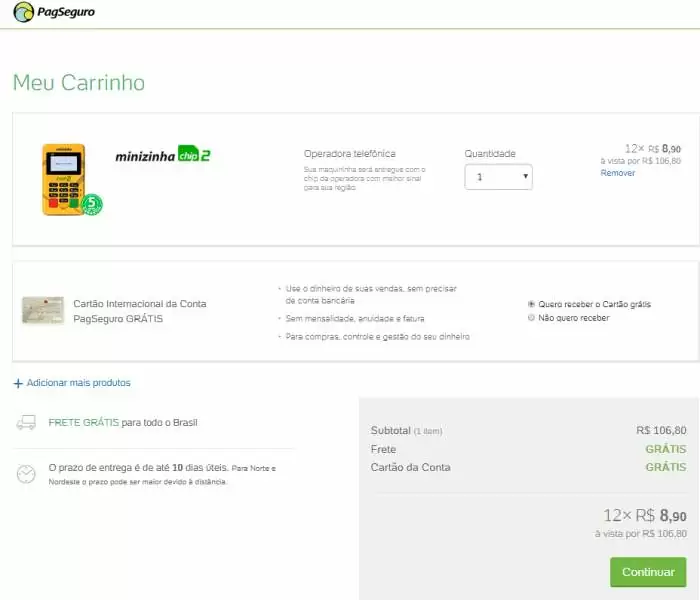Click the 'Operadora telefônica' label
700x600 pixels.
350,154
